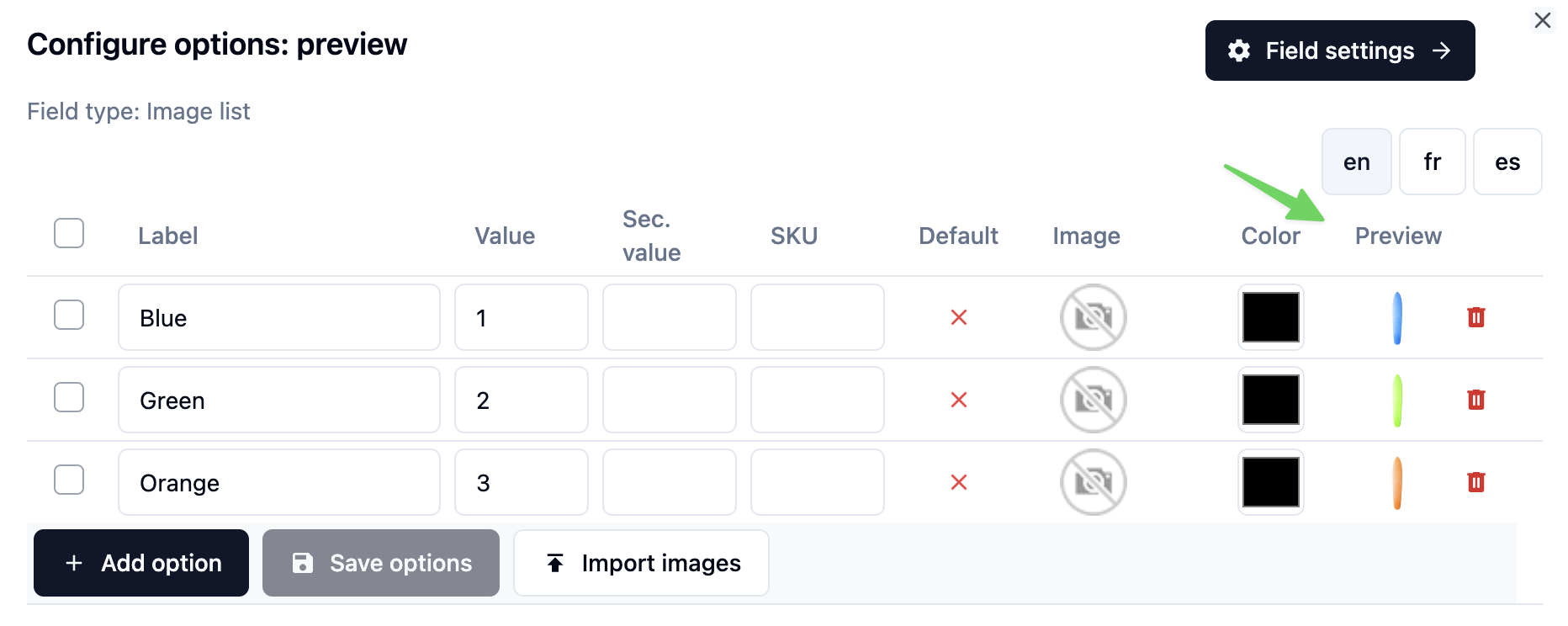This screenshot has width=1568, height=626.
Task: Select the checkbox for the Blue row
Action: (69, 315)
